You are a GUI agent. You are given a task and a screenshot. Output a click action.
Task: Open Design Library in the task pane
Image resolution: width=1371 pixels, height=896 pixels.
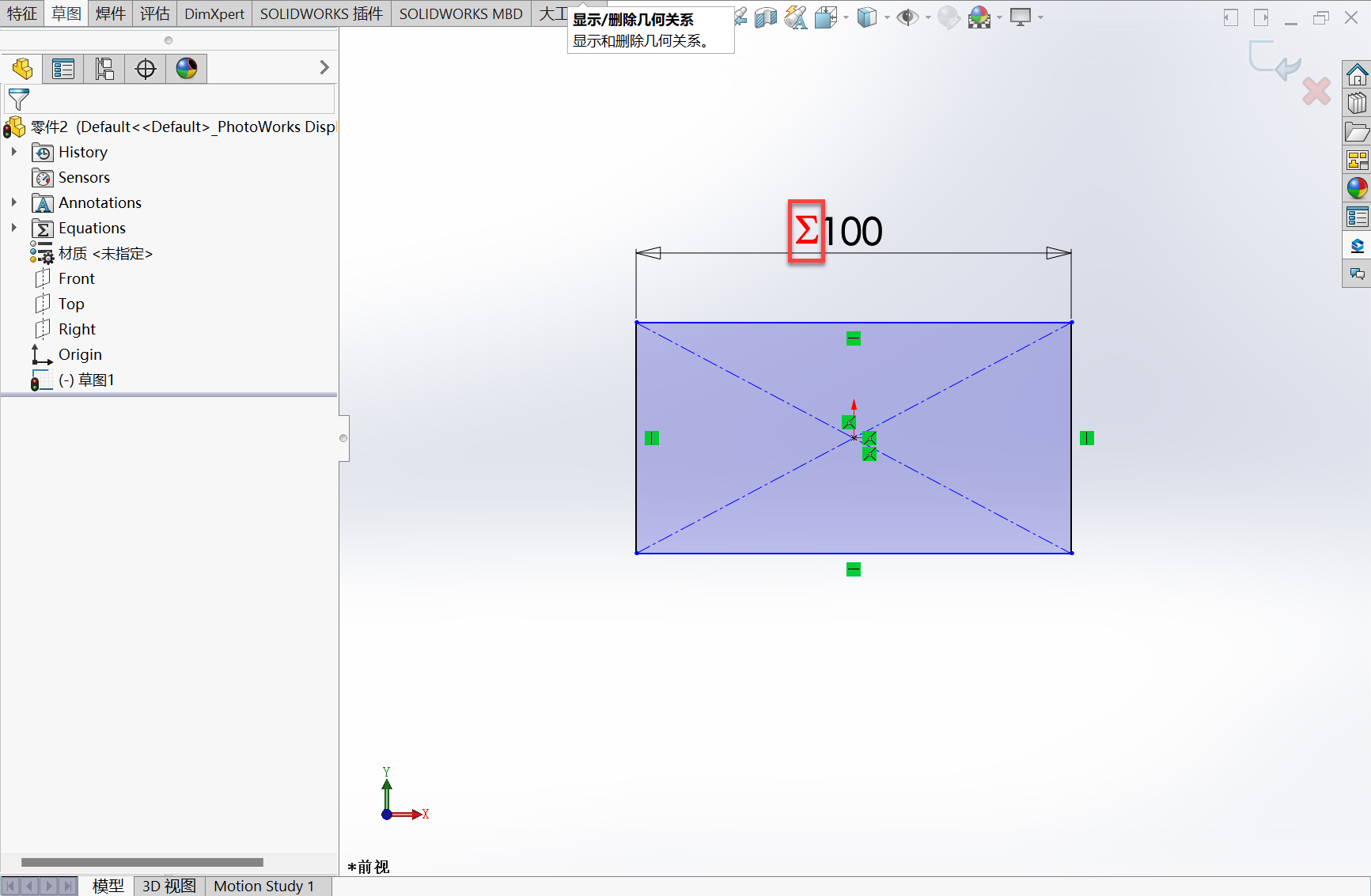click(x=1357, y=103)
